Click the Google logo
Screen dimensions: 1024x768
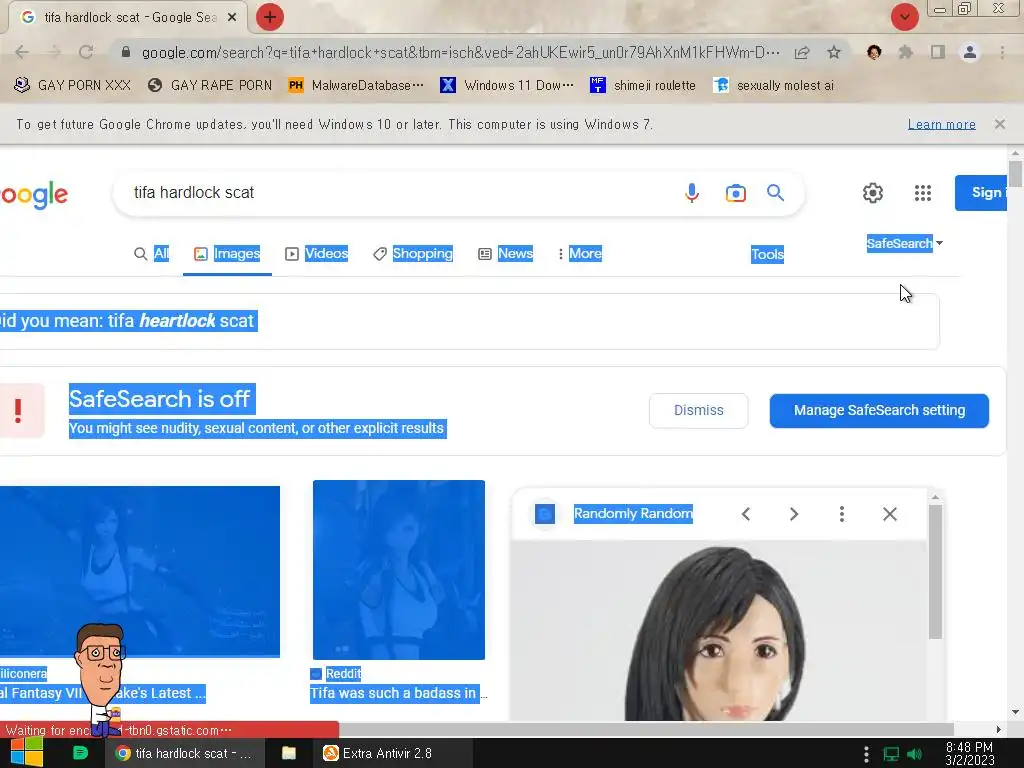click(34, 195)
